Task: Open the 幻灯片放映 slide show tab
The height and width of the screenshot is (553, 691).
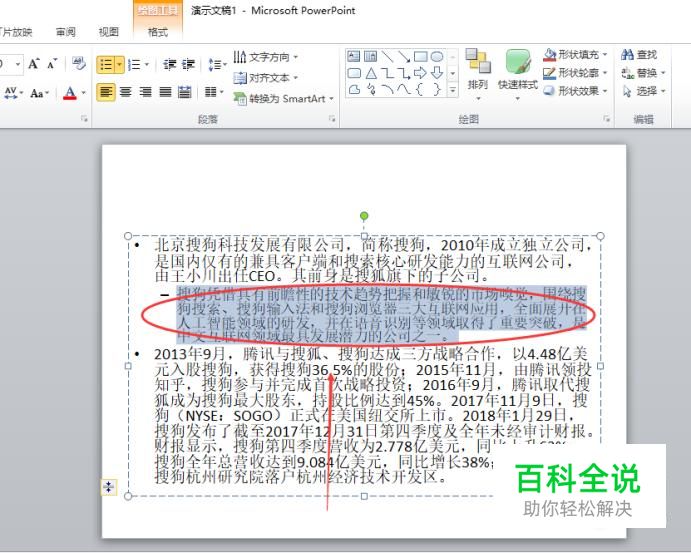Action: pos(16,32)
